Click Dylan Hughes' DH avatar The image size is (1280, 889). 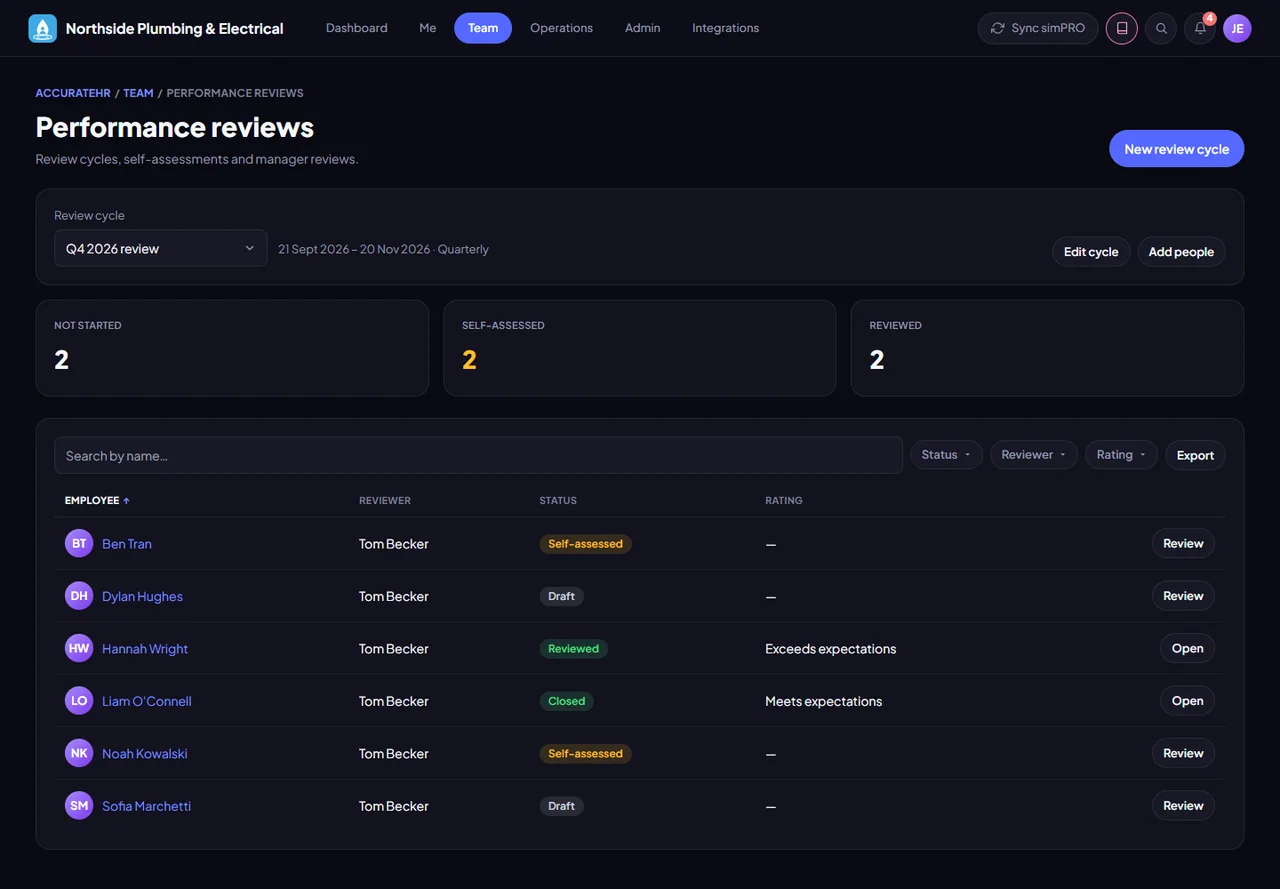[79, 596]
